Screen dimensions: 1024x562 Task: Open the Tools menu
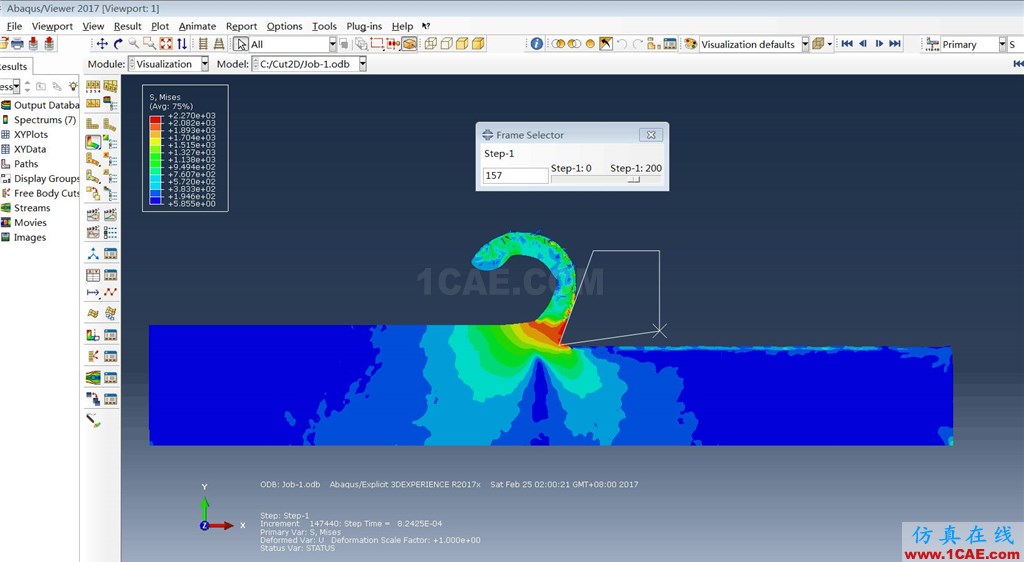point(324,26)
